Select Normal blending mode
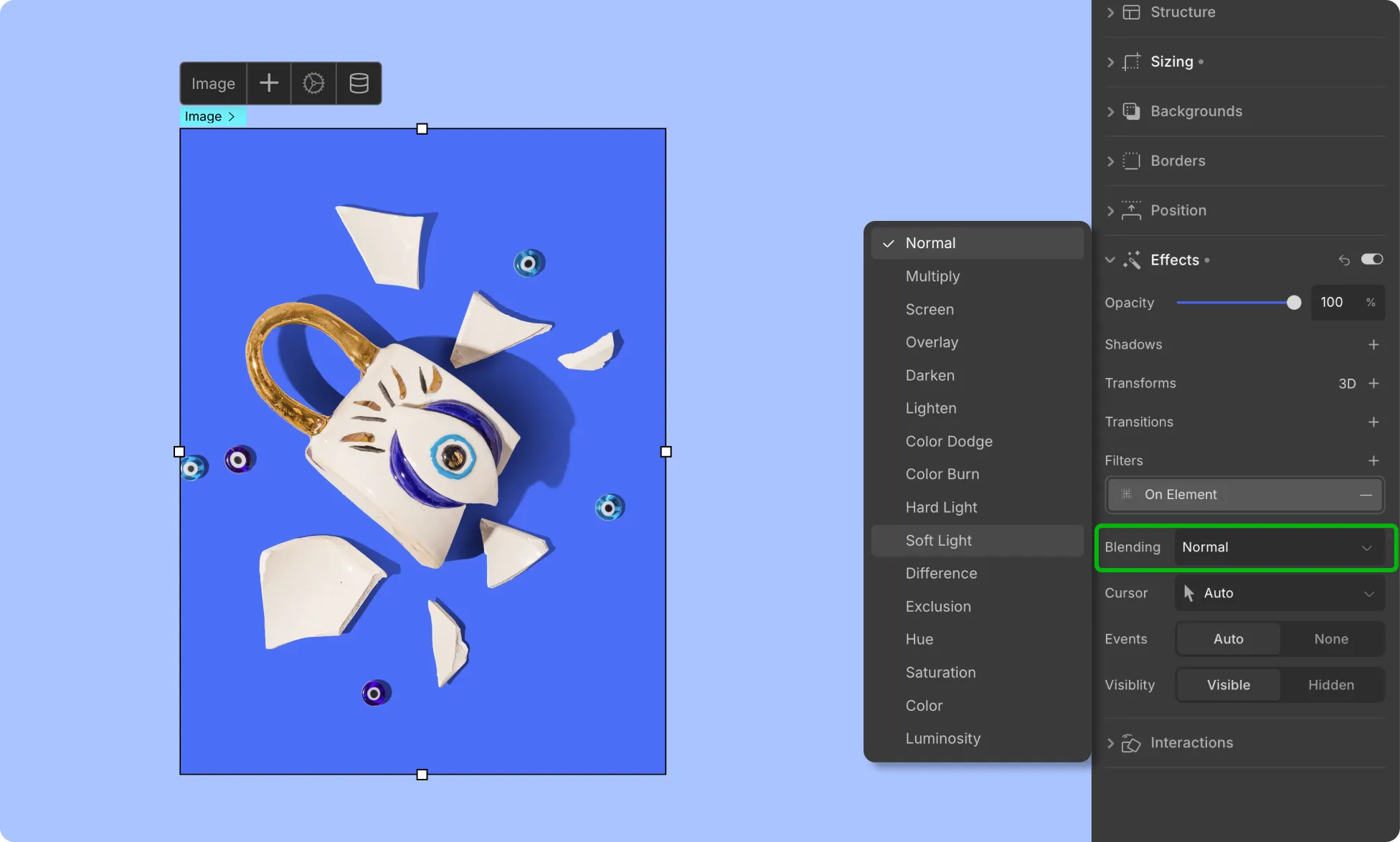This screenshot has height=842, width=1400. [978, 243]
